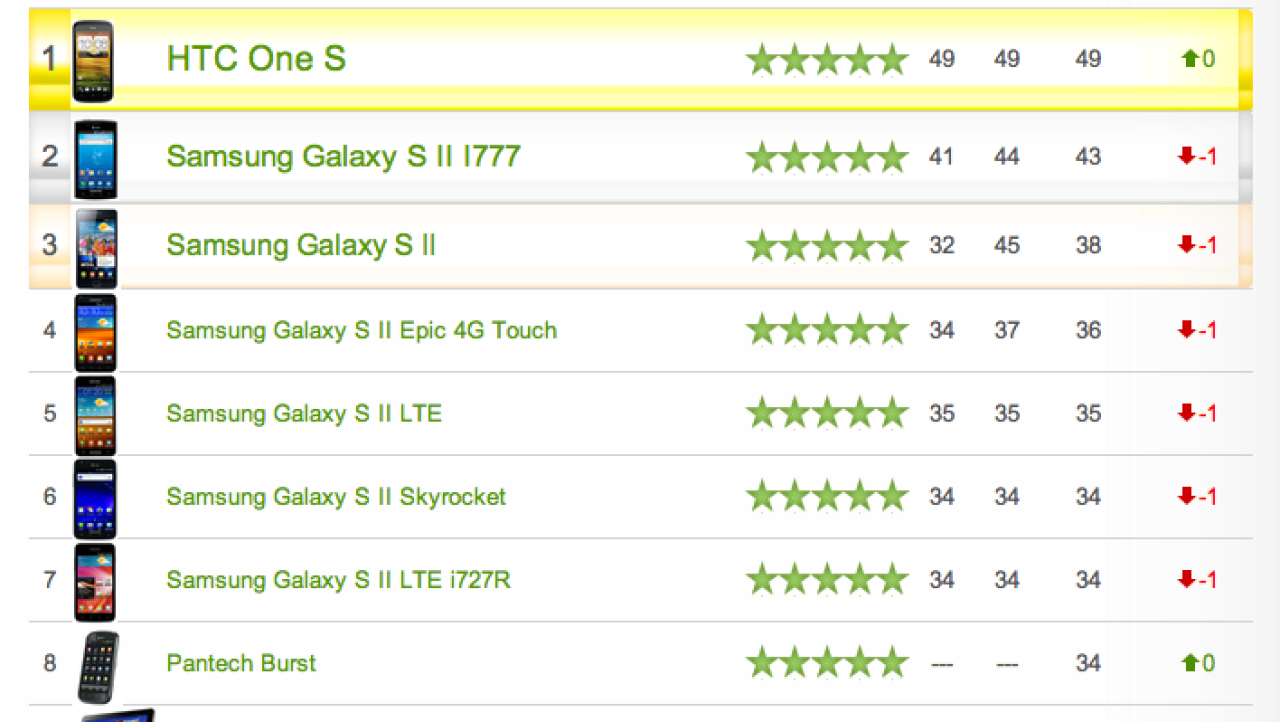
Task: Select the Samsung Galaxy S II LTE link
Action: click(x=304, y=413)
